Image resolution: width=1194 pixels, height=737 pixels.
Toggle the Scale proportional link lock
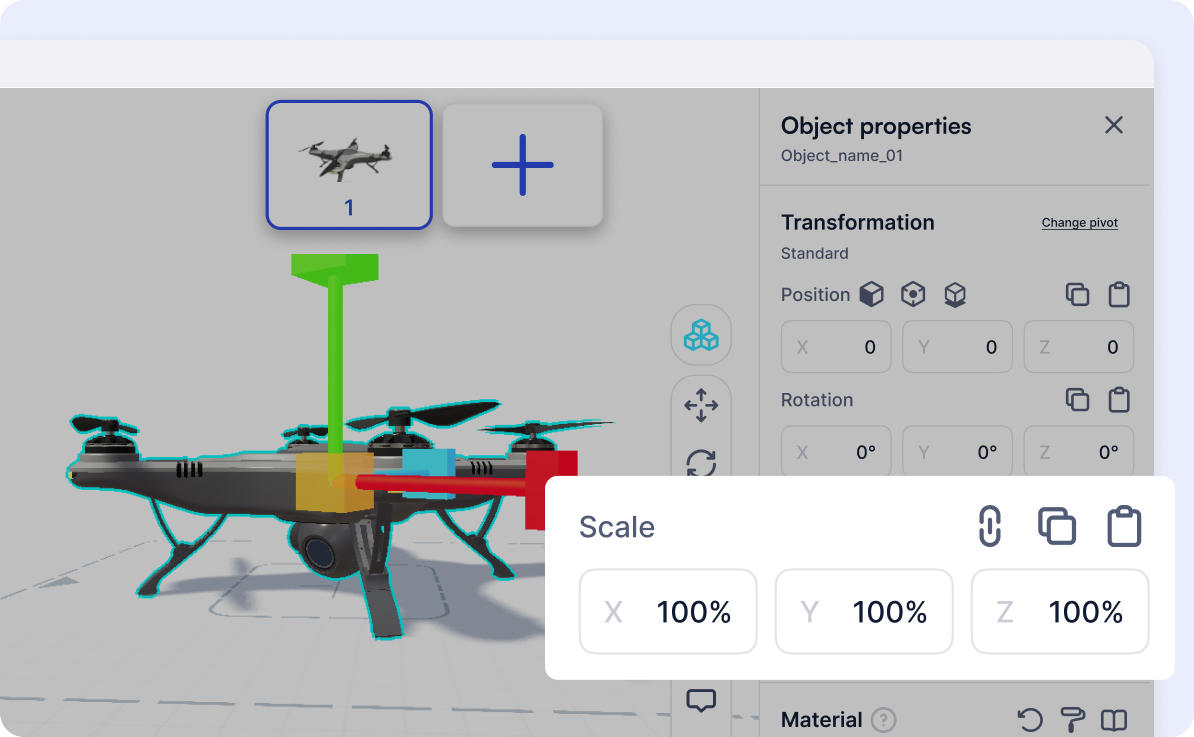tap(989, 526)
